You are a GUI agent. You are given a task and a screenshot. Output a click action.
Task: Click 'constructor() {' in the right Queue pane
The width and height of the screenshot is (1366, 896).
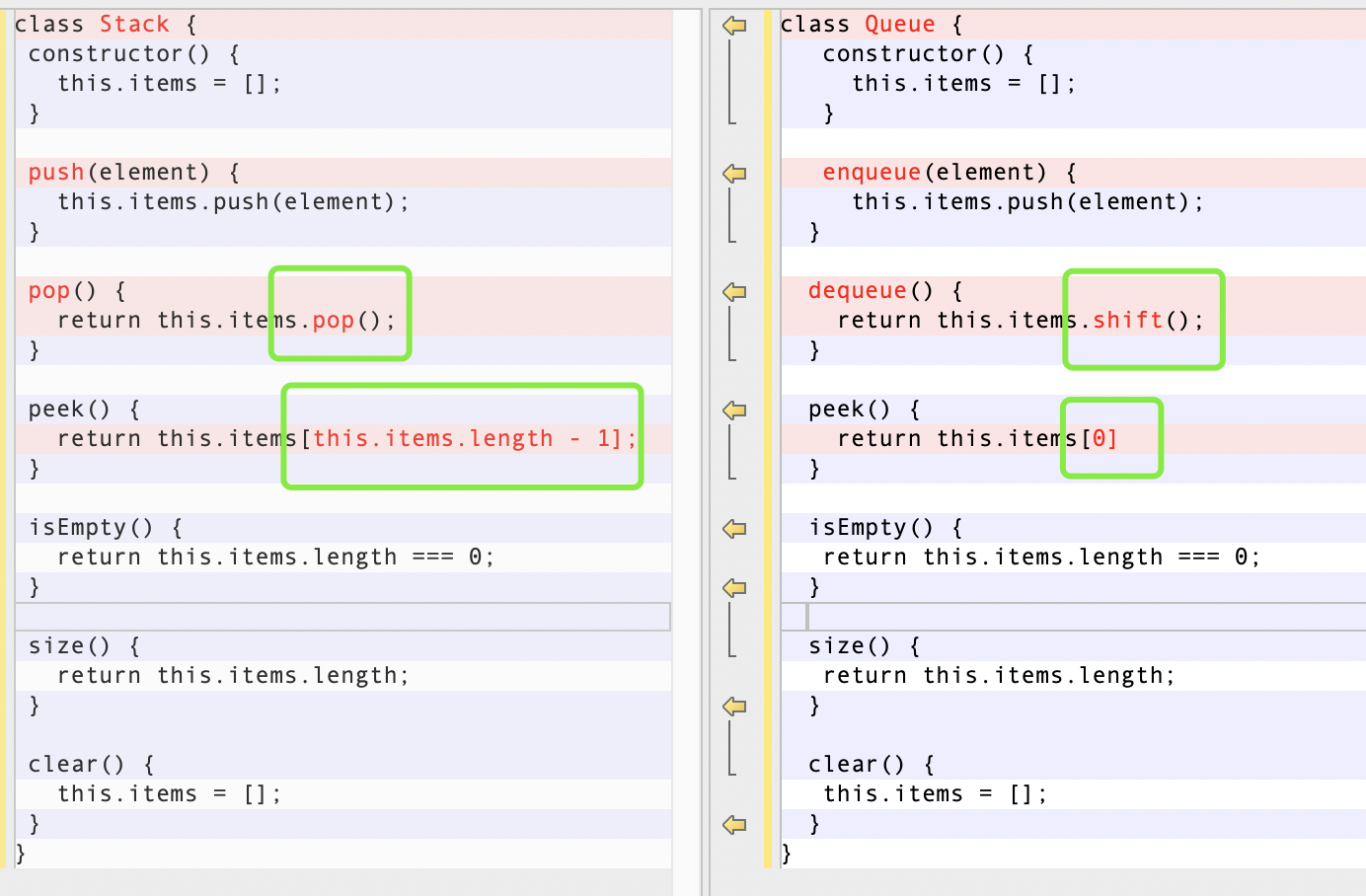[x=929, y=54]
